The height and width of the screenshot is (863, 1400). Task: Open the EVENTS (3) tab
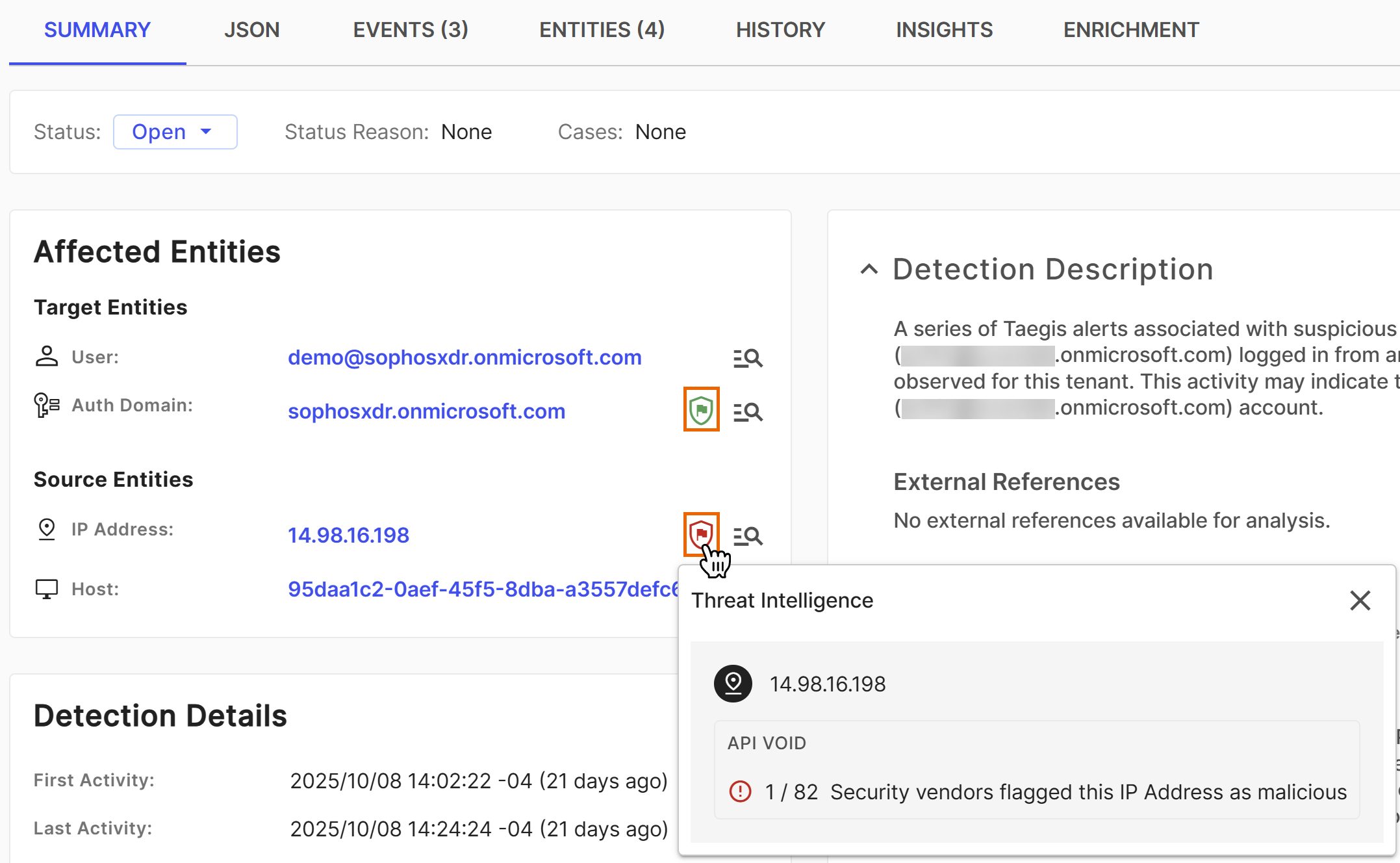coord(411,30)
